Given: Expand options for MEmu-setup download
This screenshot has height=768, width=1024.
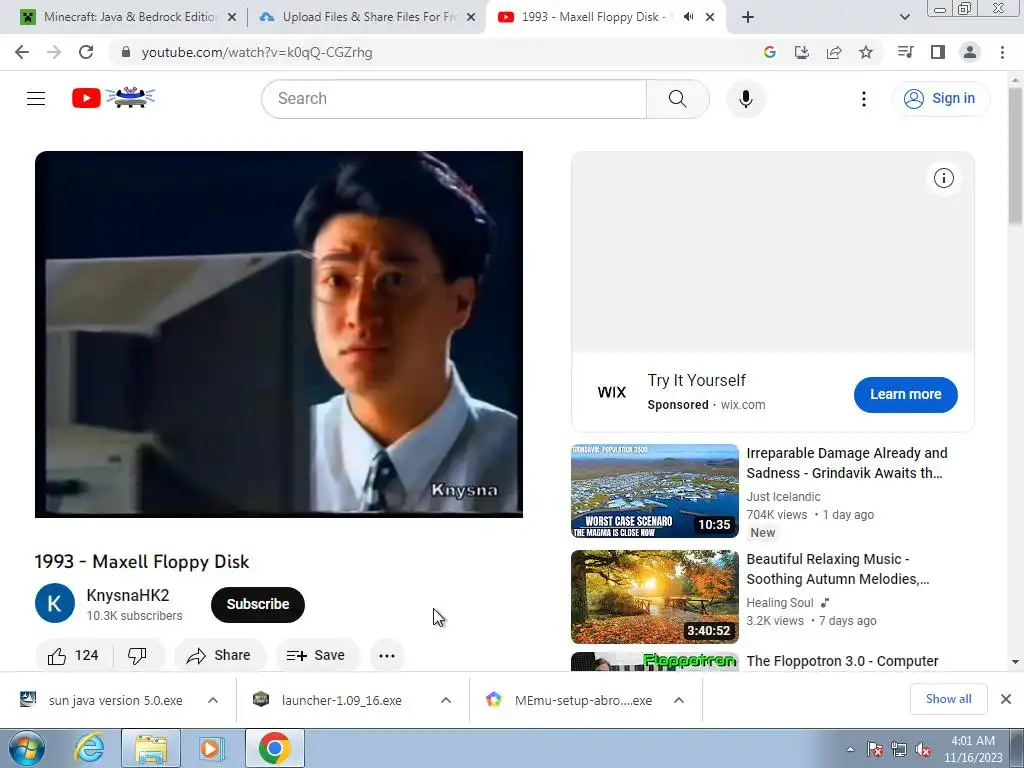Looking at the screenshot, I should [679, 700].
